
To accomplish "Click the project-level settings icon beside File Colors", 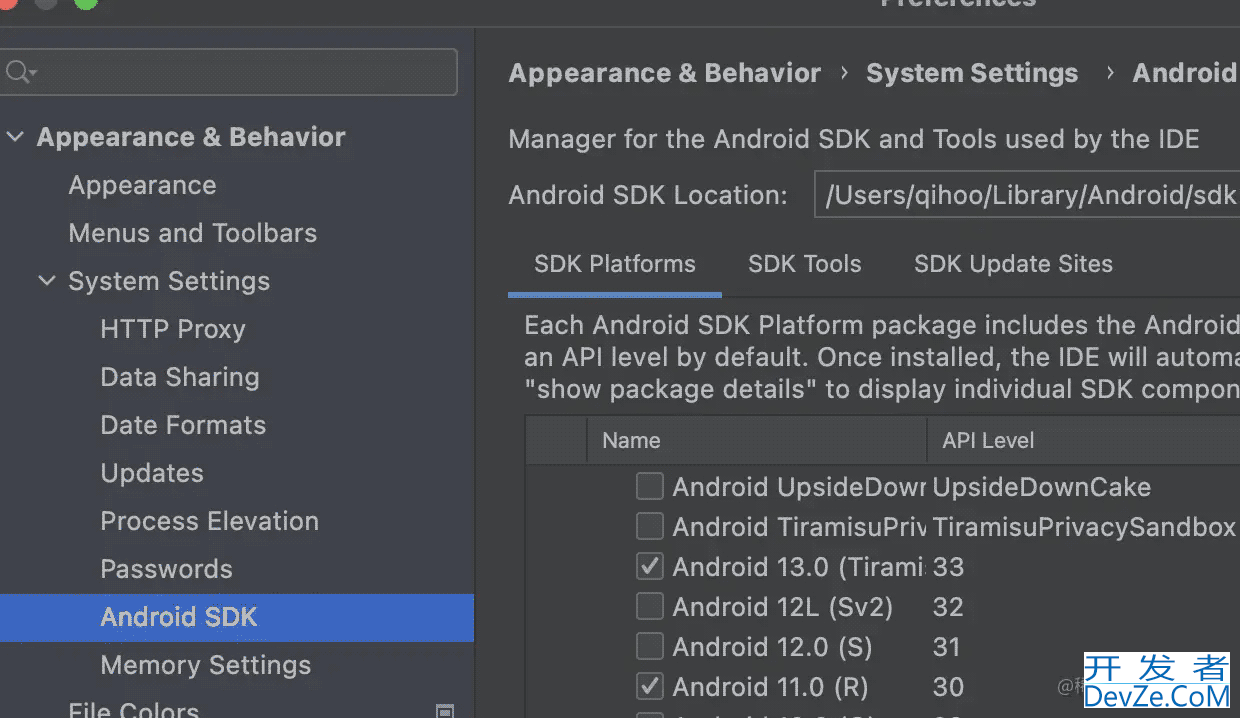I will (x=445, y=711).
